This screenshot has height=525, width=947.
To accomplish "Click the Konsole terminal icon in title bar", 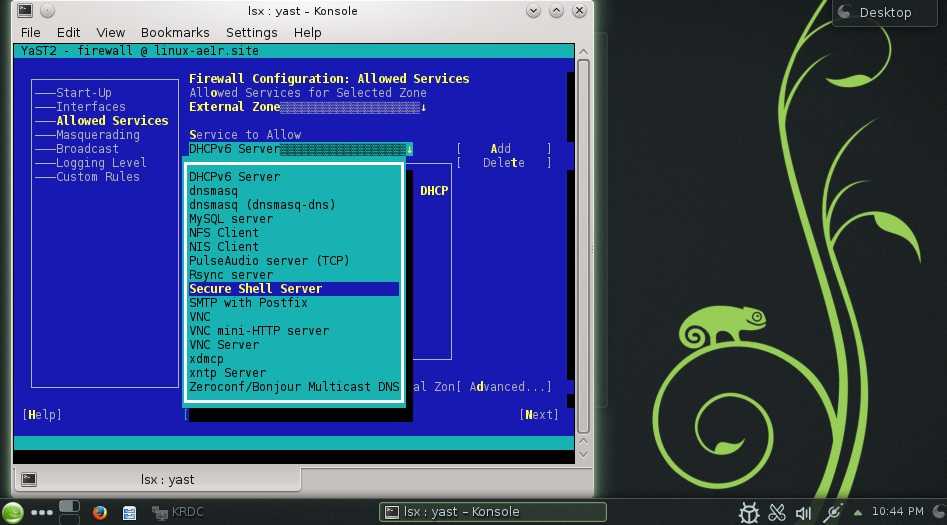I will pos(25,10).
